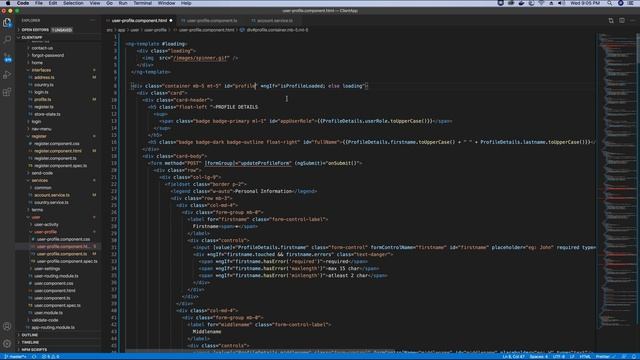The image size is (640, 360).
Task: Click the notifications bell in status bar
Action: (x=634, y=357)
